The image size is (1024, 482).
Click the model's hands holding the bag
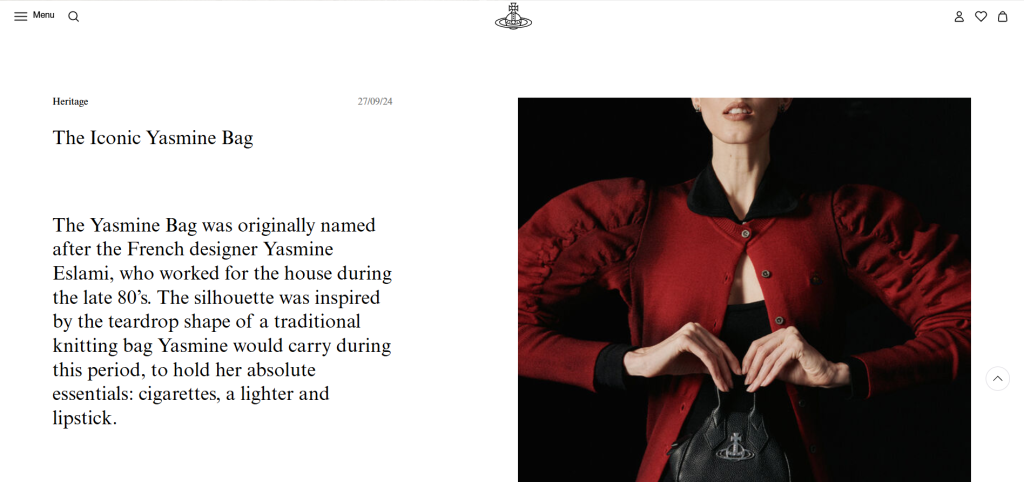tap(737, 357)
